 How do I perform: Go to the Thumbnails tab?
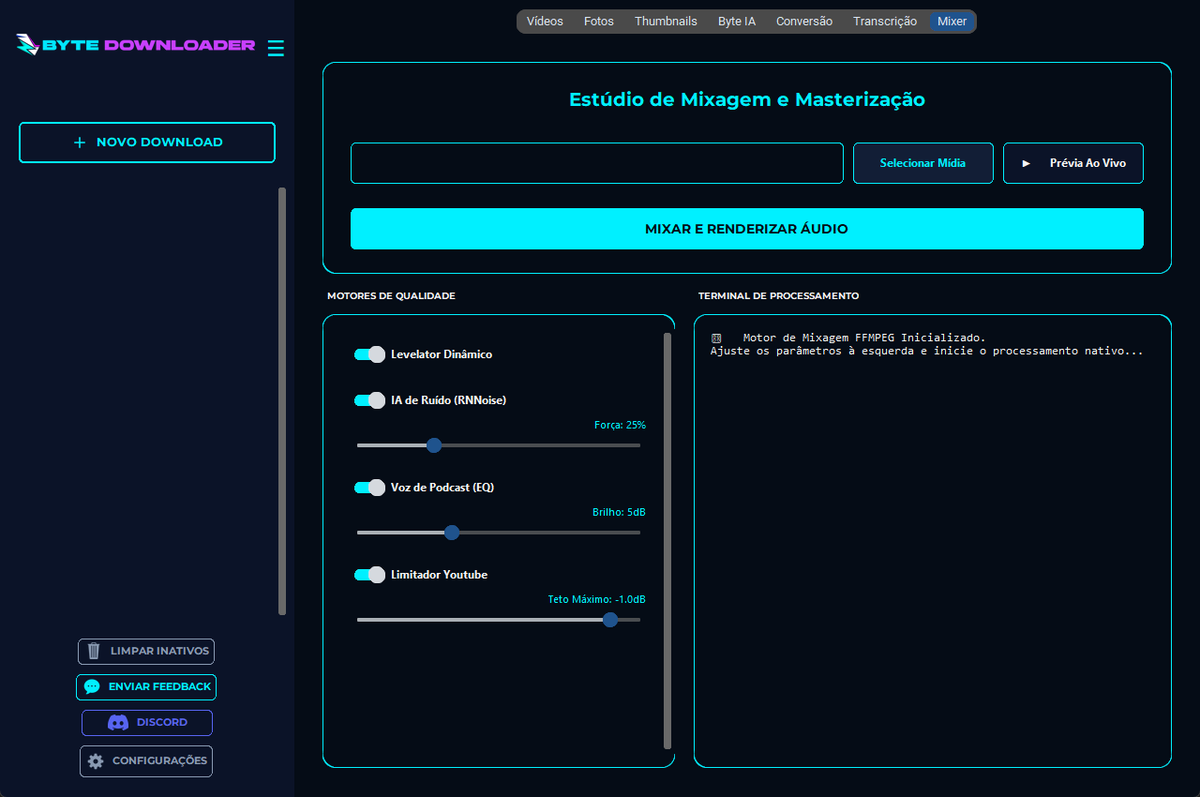pos(666,21)
